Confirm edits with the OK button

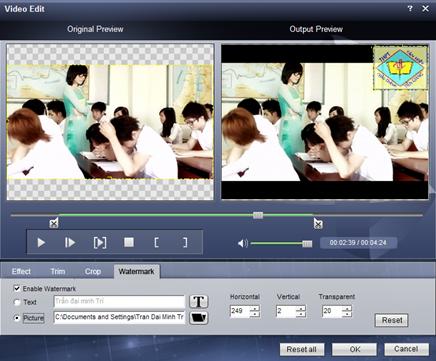355,349
